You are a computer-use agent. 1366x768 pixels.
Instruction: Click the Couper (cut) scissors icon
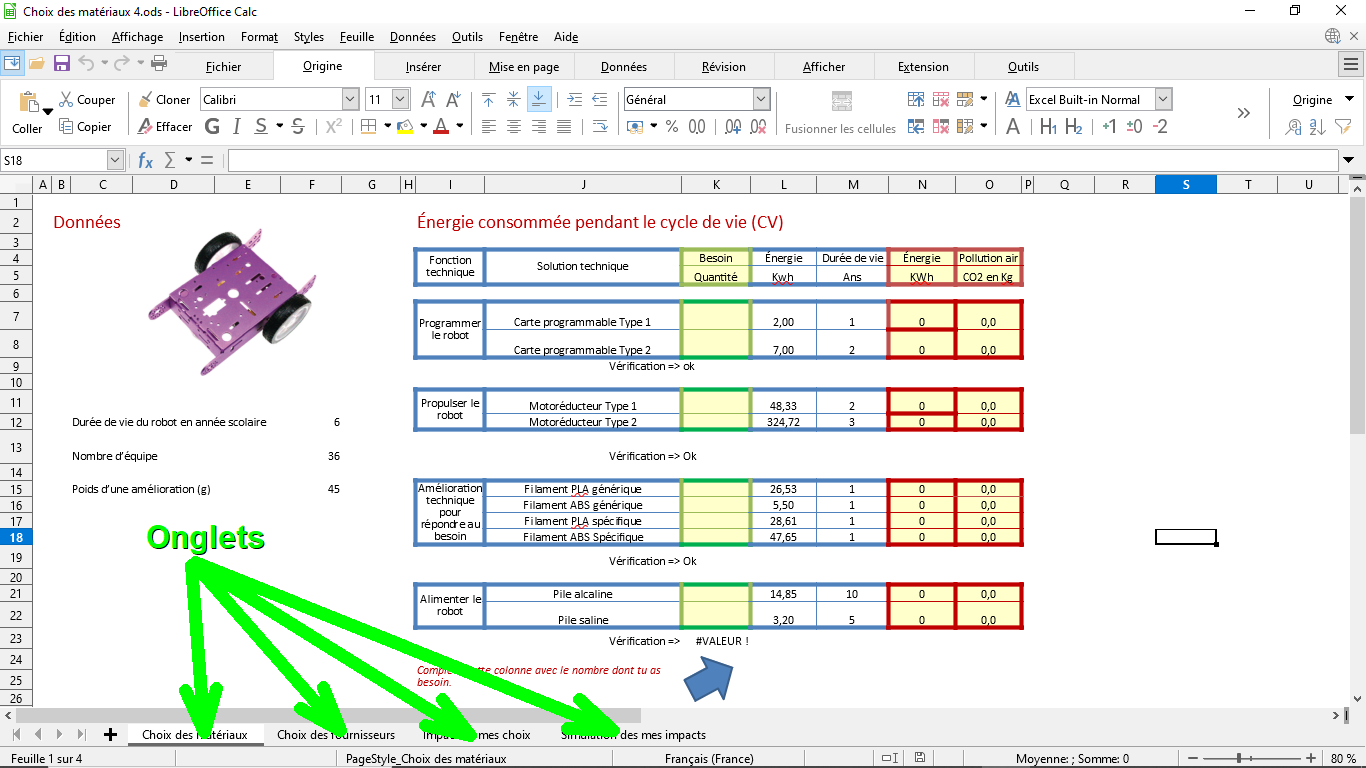click(x=66, y=100)
